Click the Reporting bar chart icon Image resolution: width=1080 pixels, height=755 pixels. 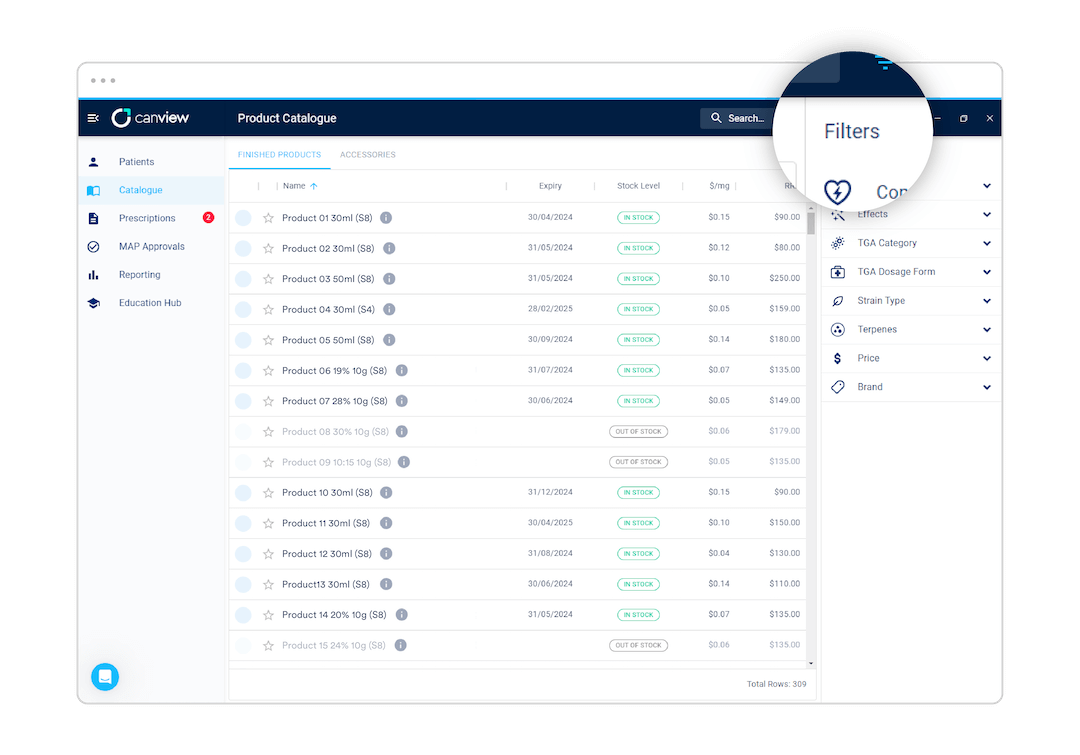point(94,275)
